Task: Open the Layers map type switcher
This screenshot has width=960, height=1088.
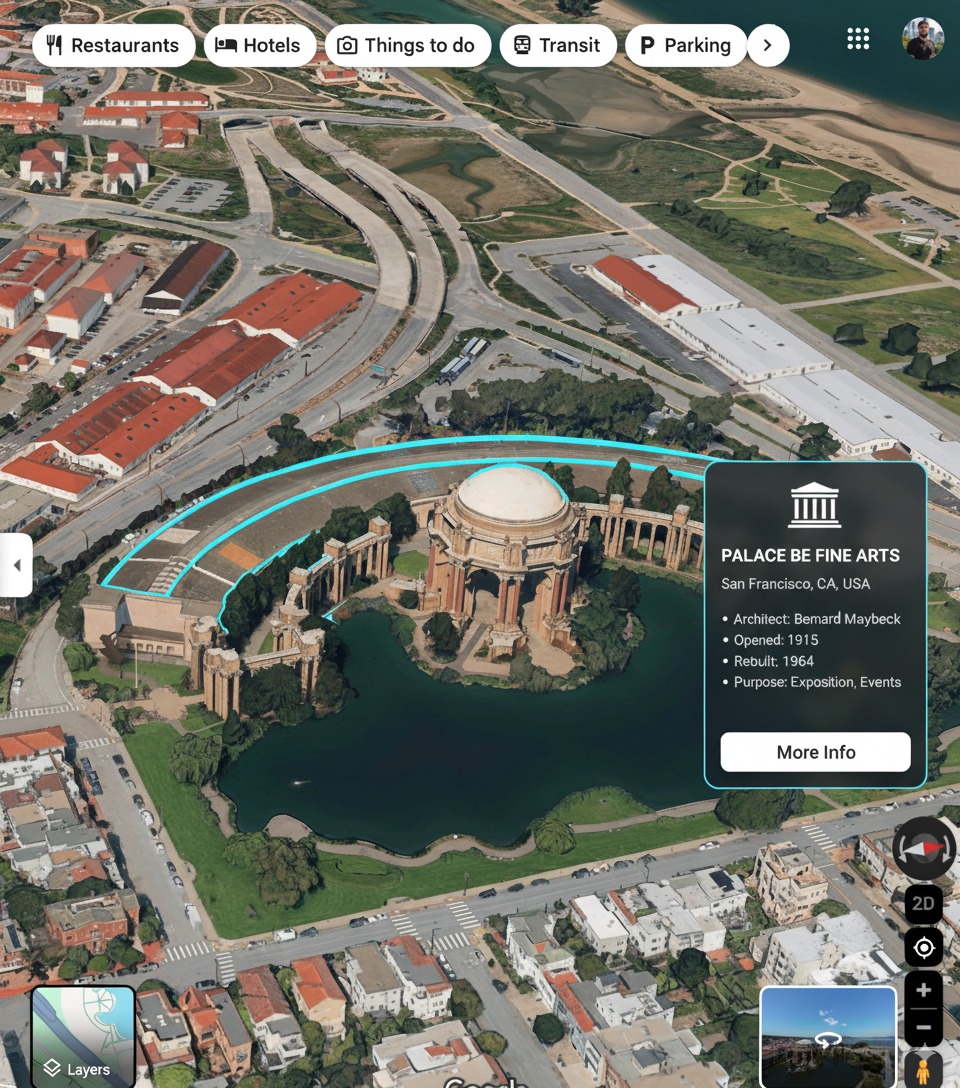Action: tap(83, 1036)
